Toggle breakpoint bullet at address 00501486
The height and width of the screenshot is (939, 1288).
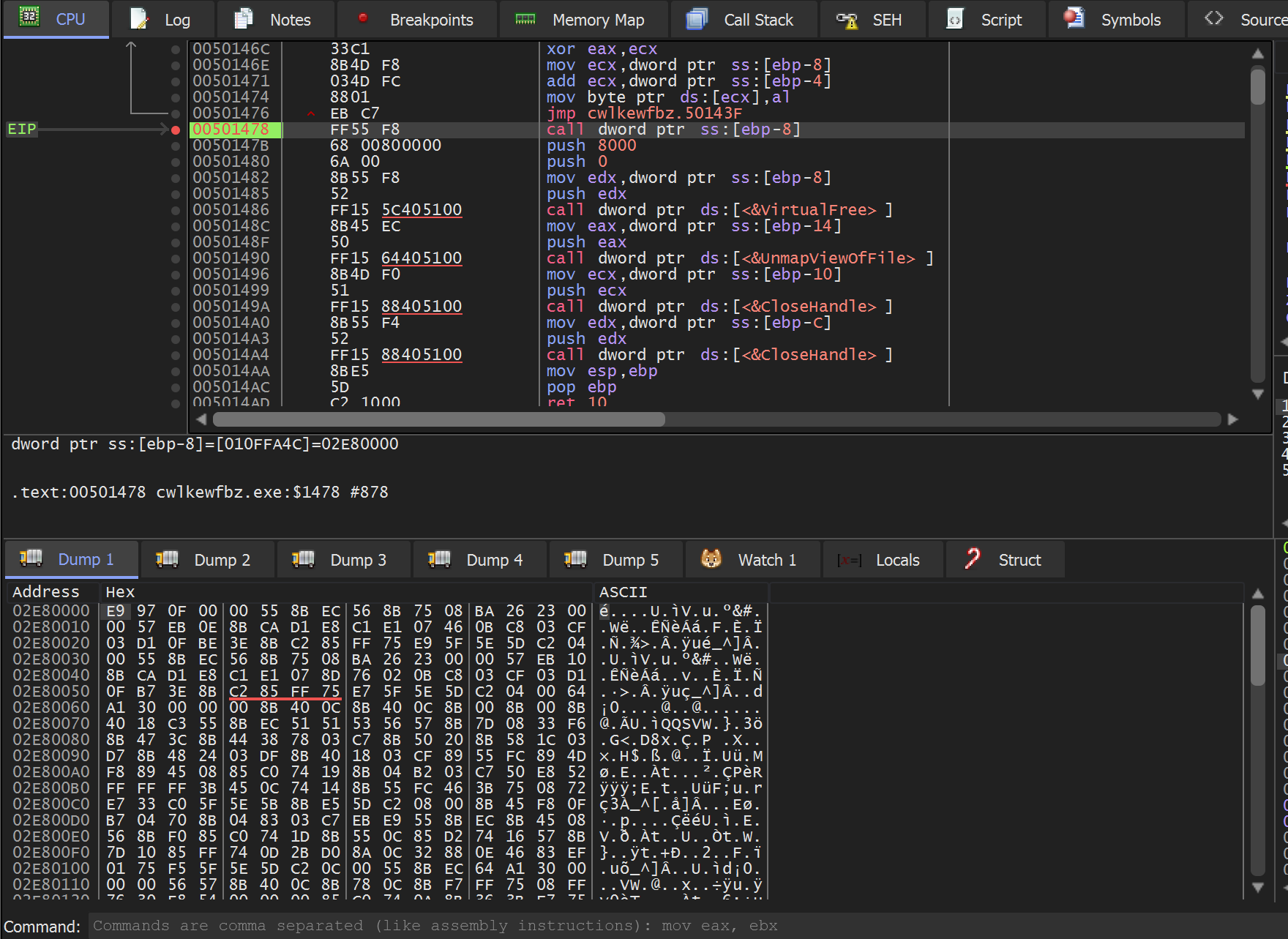pos(176,210)
